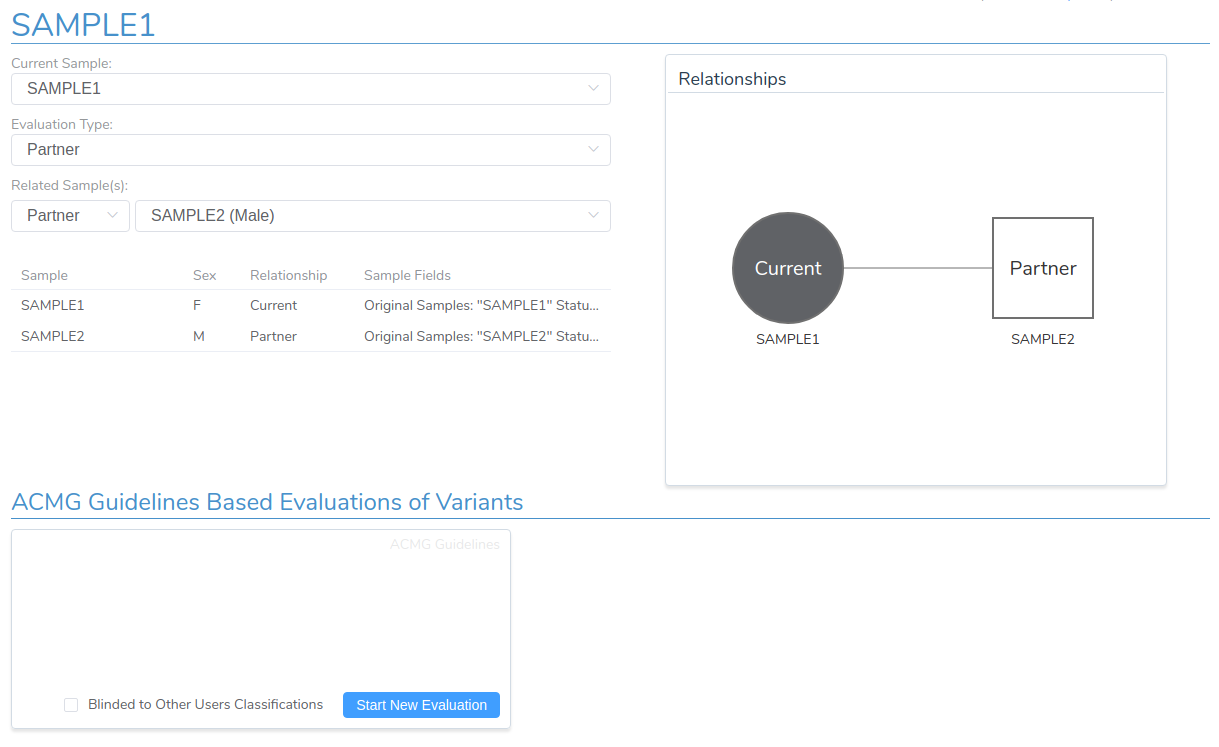Open the related sample relationship type dropdown
This screenshot has height=747, width=1219.
point(70,216)
